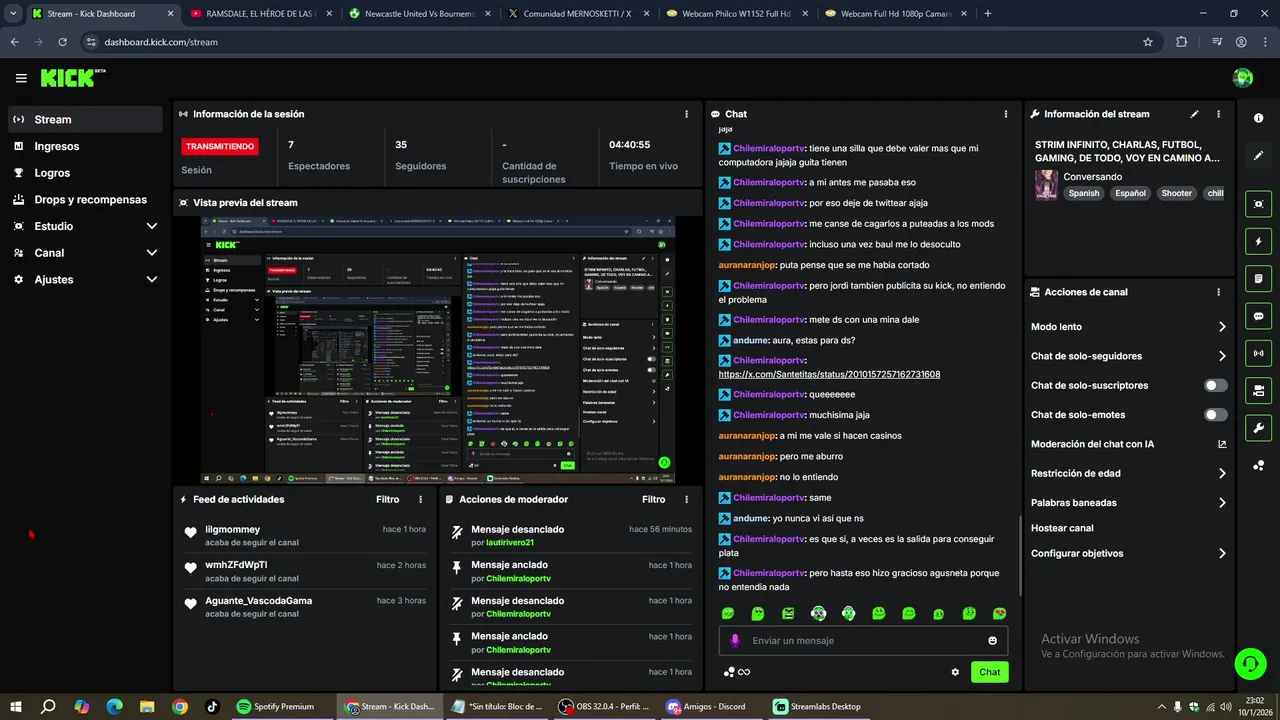This screenshot has height=720, width=1280.
Task: Open Spotify Premium from the taskbar
Action: point(275,706)
